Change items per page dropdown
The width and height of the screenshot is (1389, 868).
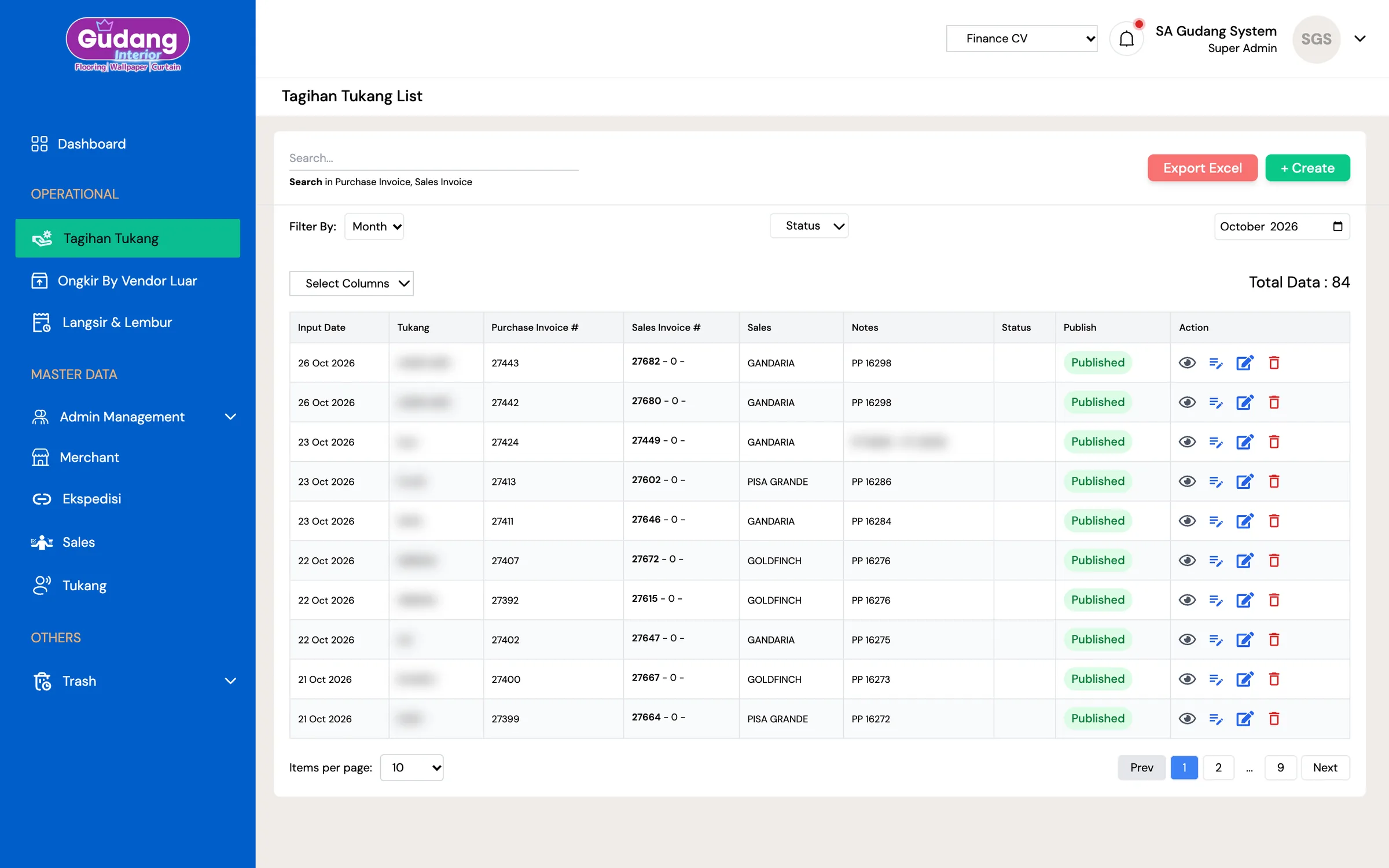click(x=411, y=767)
